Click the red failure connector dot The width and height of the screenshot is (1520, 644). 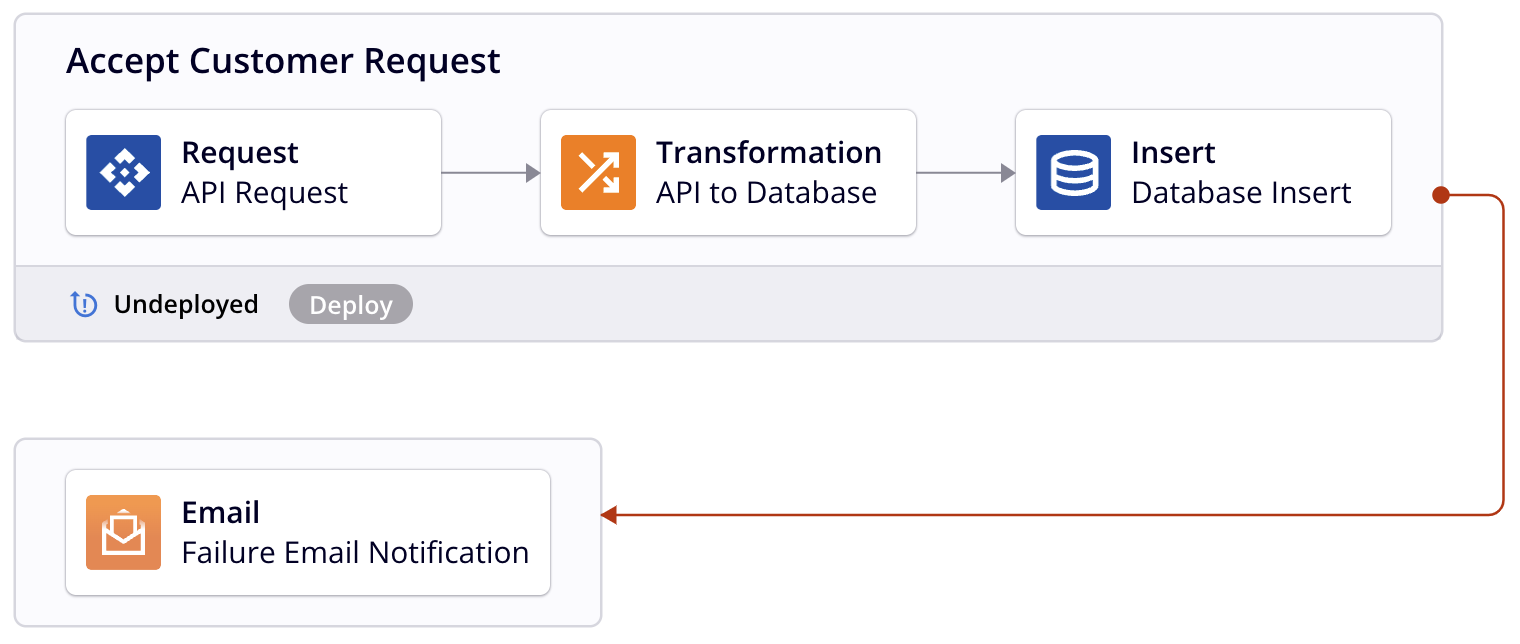pyautogui.click(x=1440, y=195)
